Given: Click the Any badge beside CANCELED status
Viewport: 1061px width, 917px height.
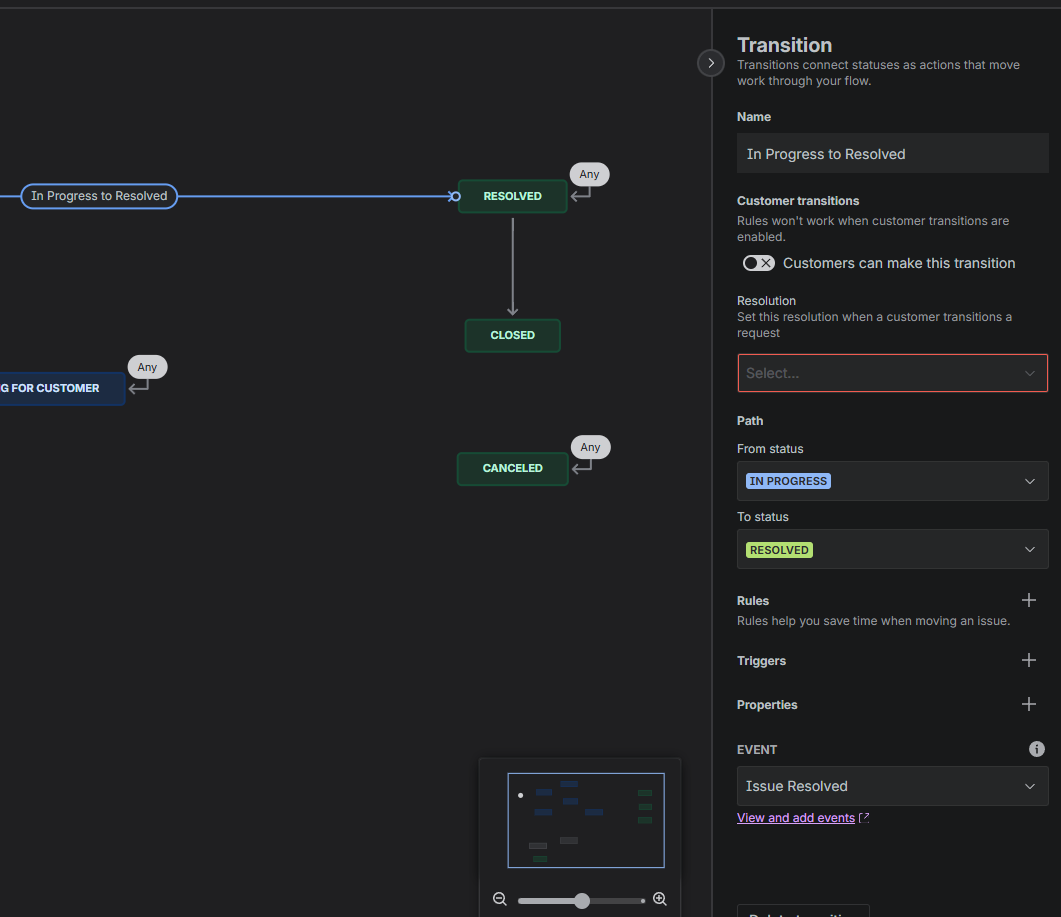Looking at the screenshot, I should tap(590, 447).
